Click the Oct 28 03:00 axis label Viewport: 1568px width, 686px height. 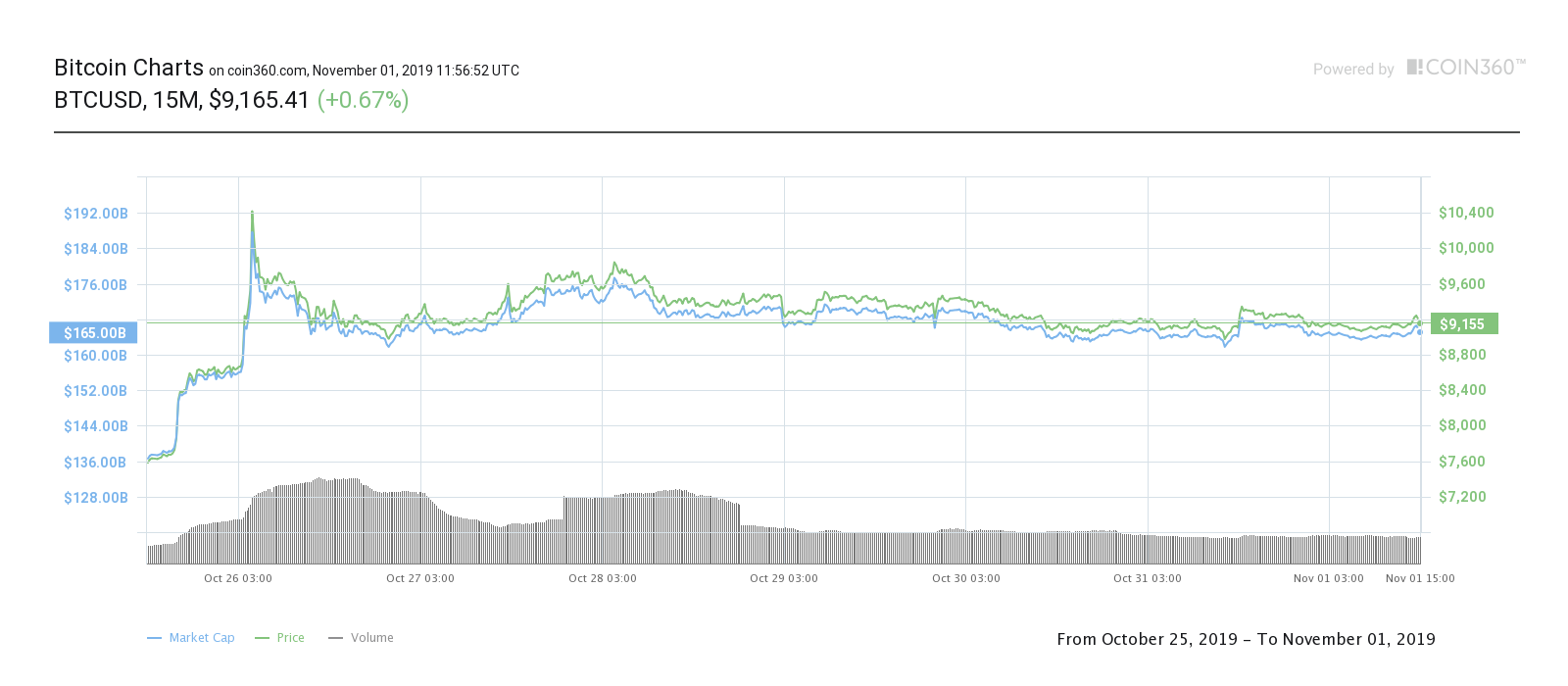click(x=603, y=578)
